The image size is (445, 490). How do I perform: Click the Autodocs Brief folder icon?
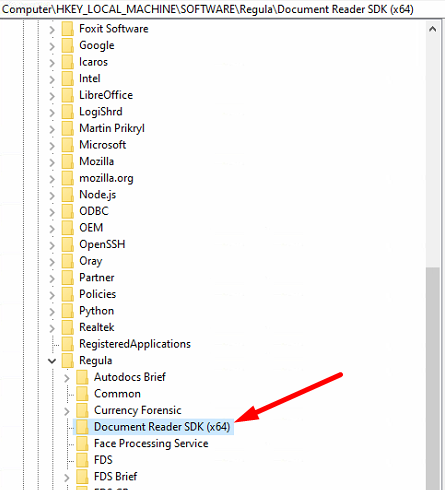click(82, 377)
